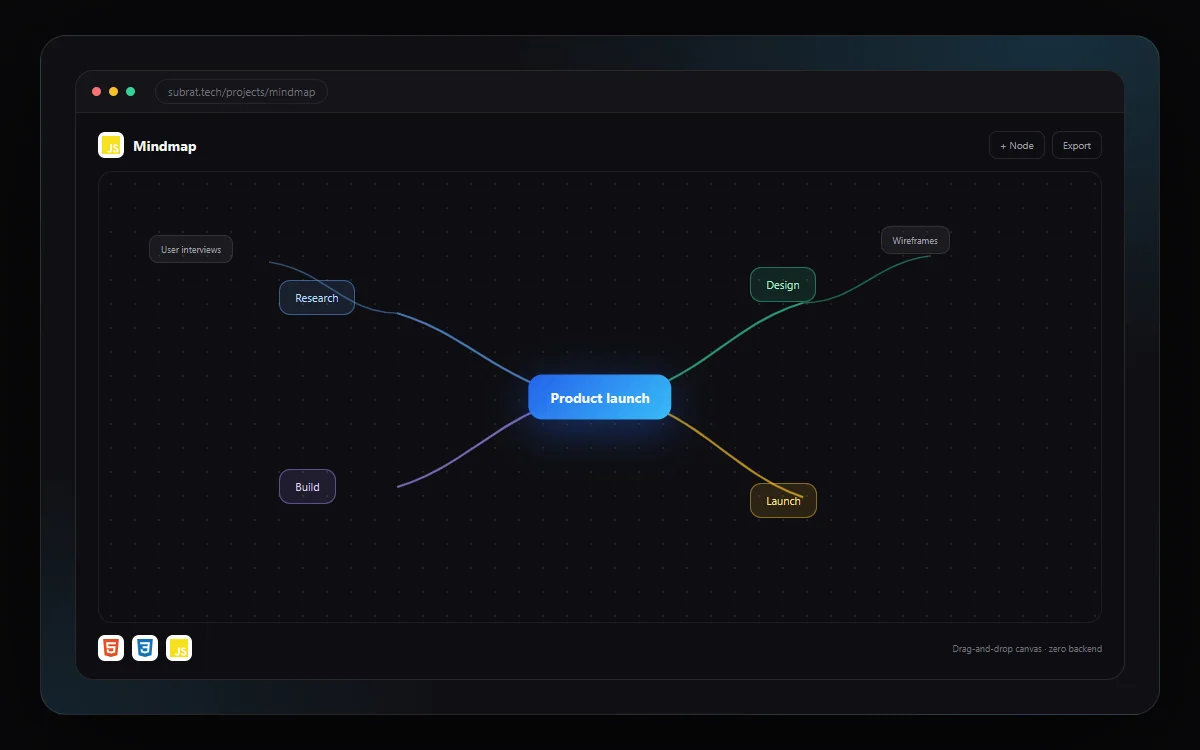Select the Build node
The width and height of the screenshot is (1200, 750).
pos(307,487)
